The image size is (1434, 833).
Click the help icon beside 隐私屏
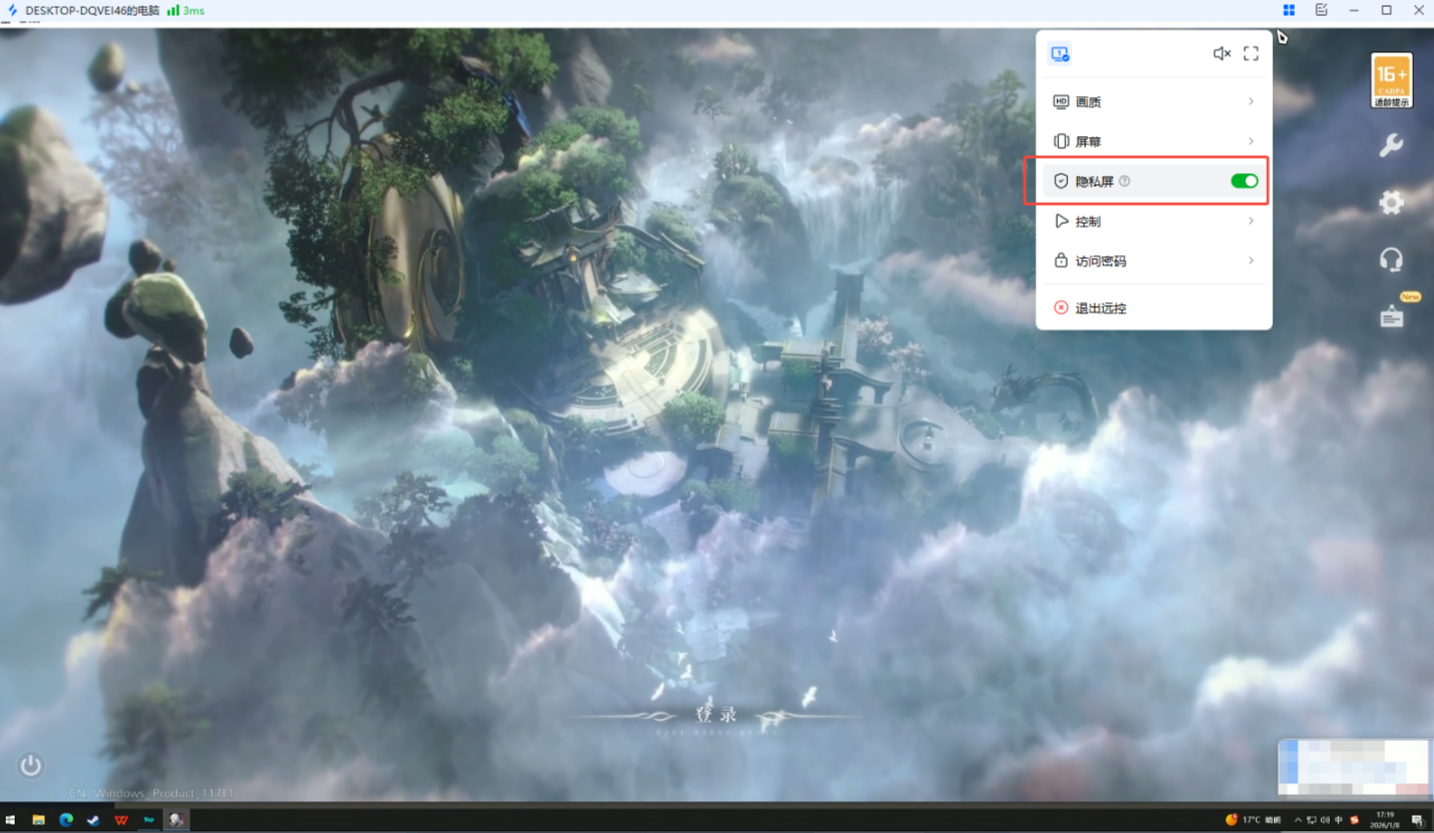[x=1125, y=181]
